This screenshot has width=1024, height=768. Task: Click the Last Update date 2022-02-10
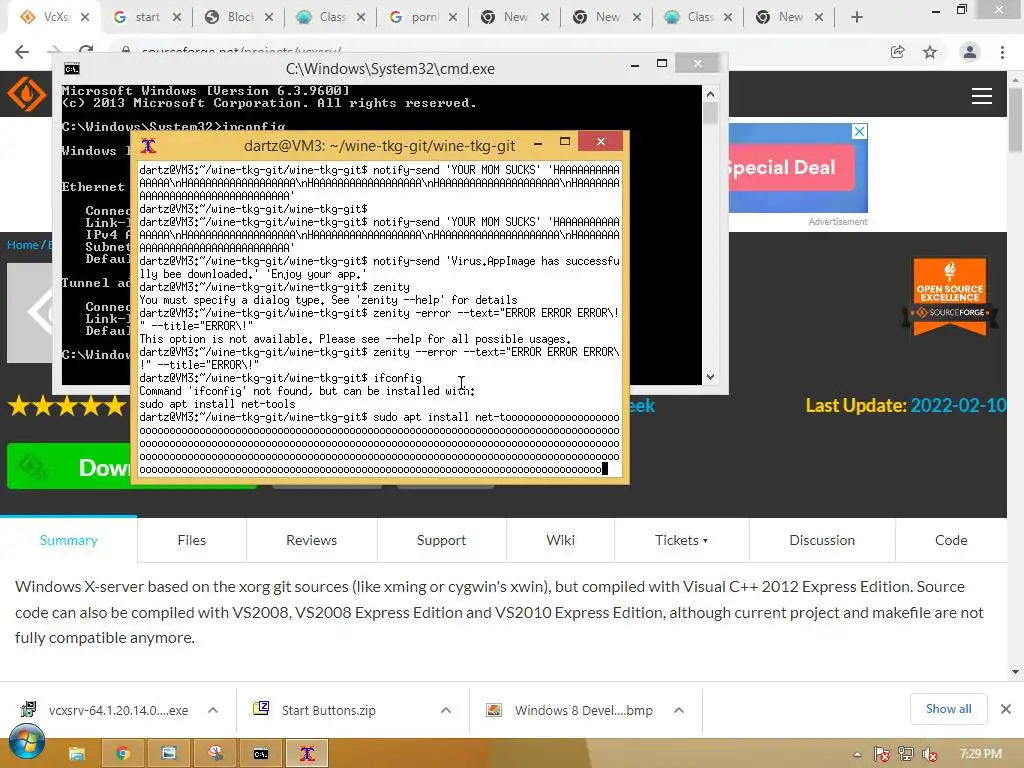[957, 406]
